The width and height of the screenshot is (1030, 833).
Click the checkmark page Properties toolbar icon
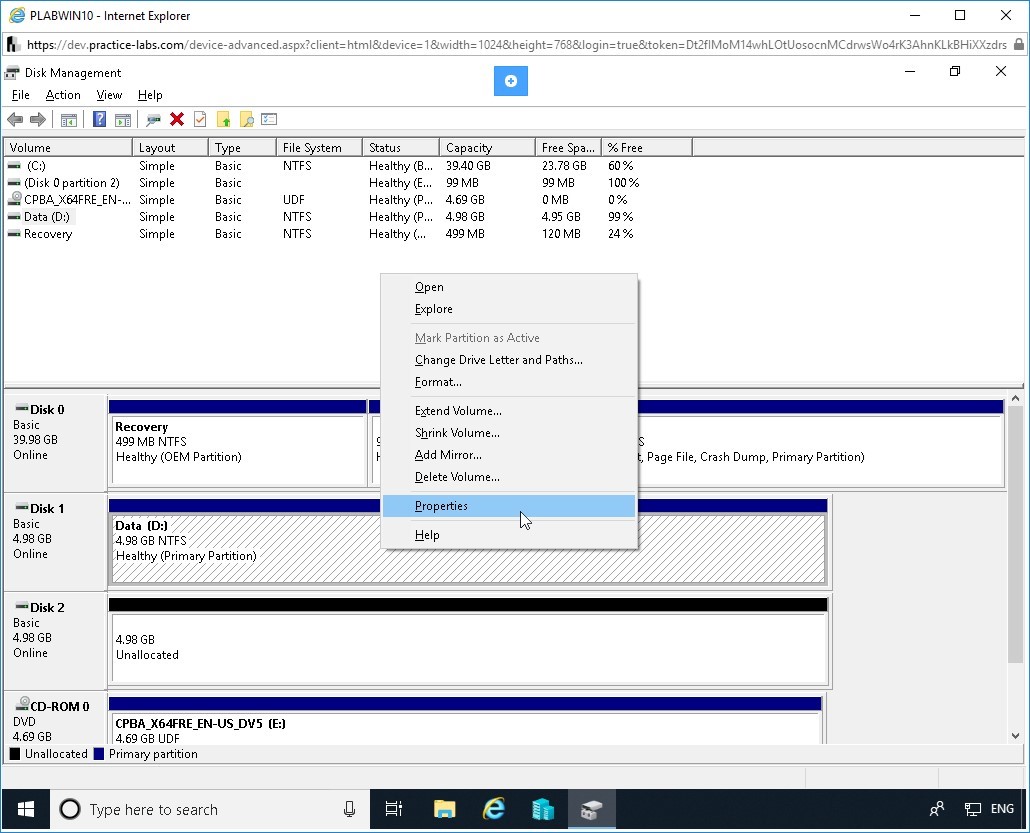pos(200,120)
